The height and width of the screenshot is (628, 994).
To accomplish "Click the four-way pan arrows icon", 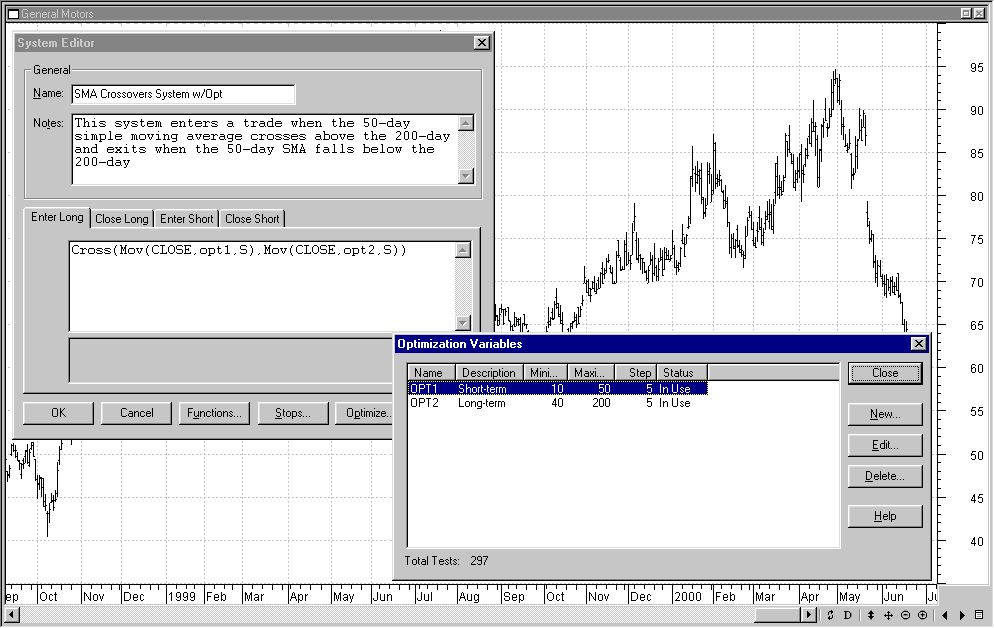I will (x=888, y=615).
